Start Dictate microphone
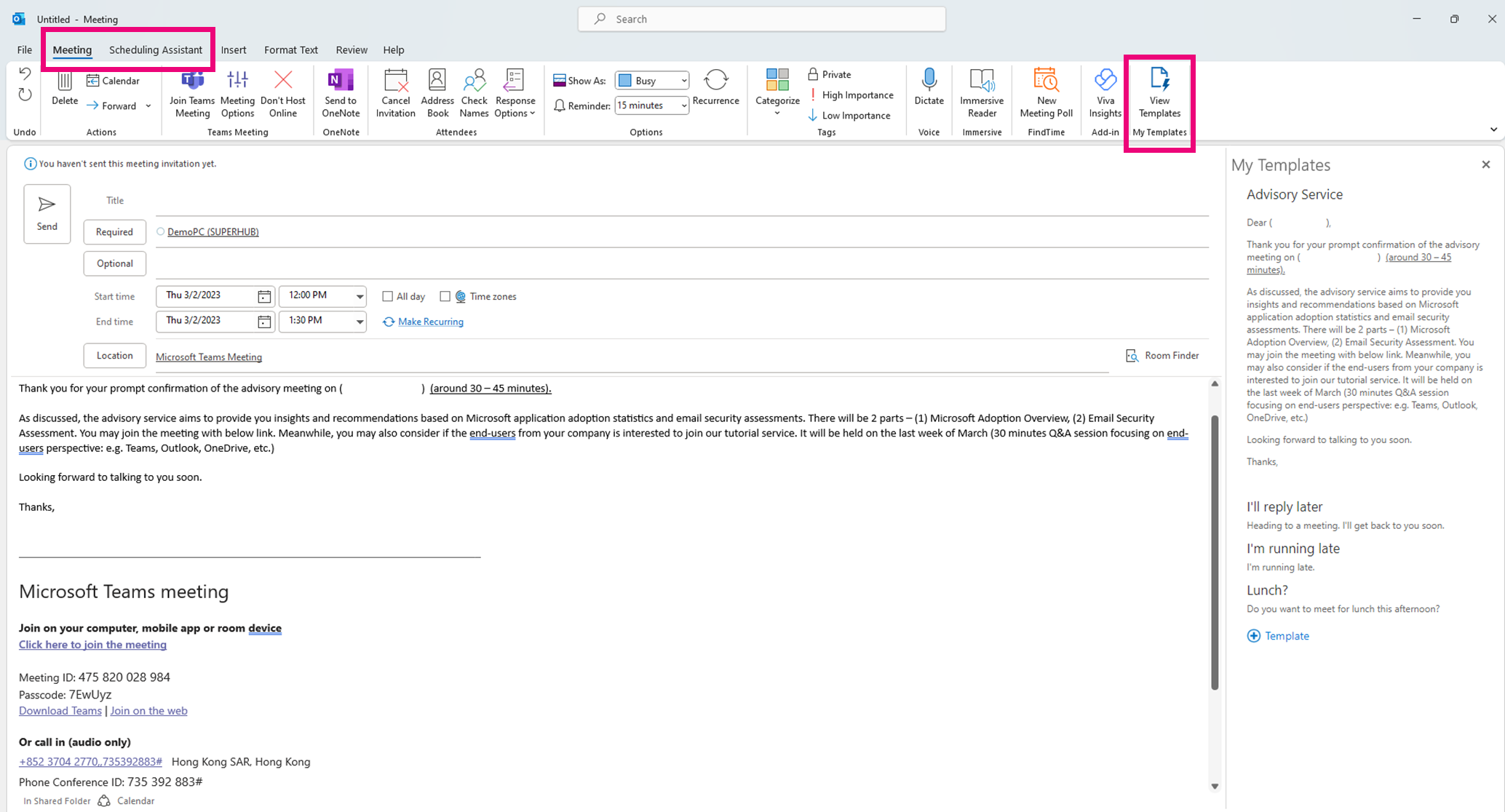 pyautogui.click(x=929, y=87)
